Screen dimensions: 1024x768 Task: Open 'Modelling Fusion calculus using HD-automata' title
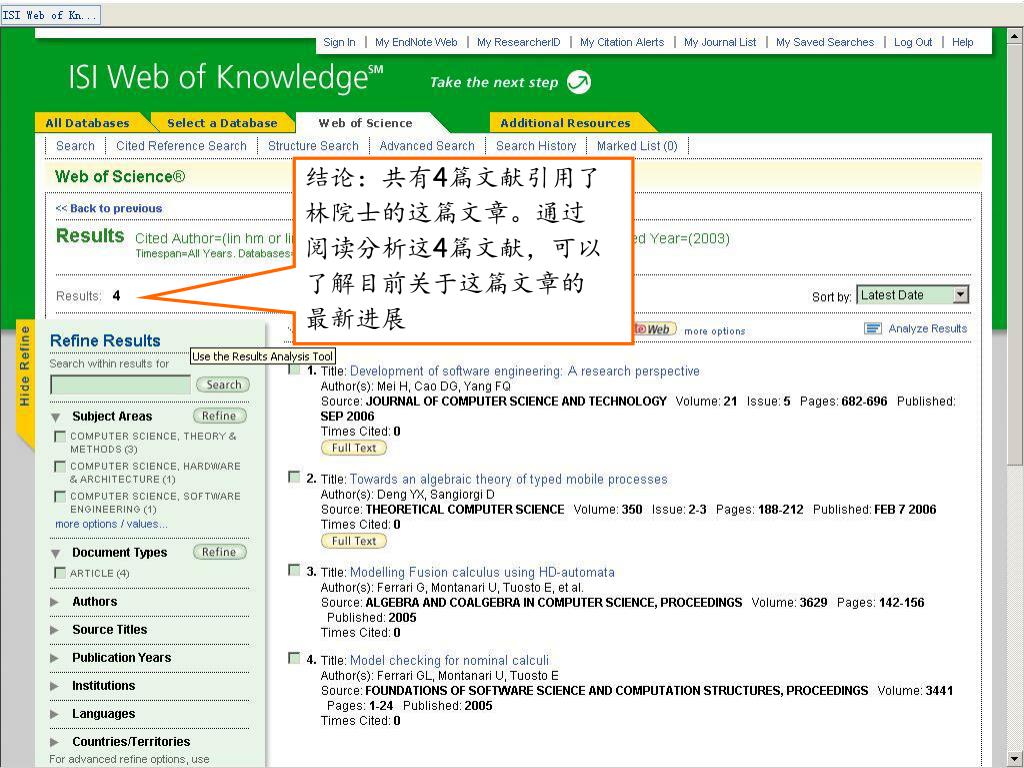click(x=482, y=572)
